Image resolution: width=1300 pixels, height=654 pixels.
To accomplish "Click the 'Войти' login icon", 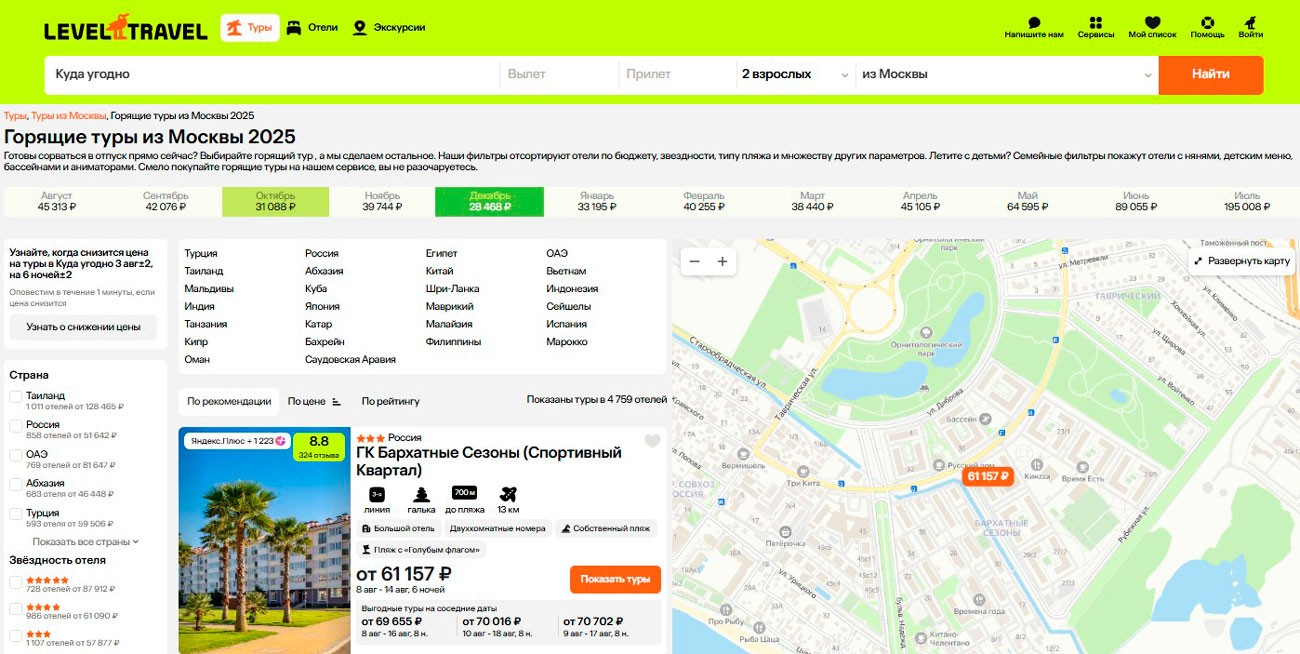I will point(1250,23).
